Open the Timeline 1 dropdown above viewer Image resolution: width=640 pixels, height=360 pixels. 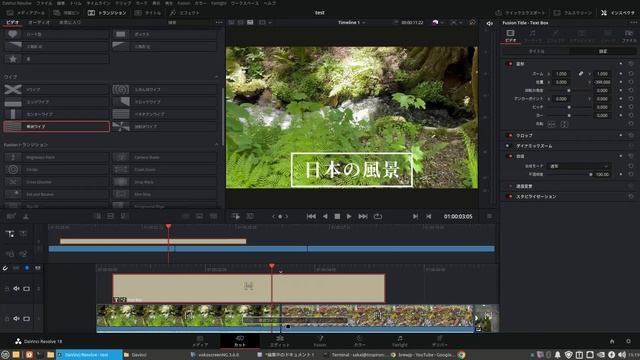pyautogui.click(x=351, y=22)
